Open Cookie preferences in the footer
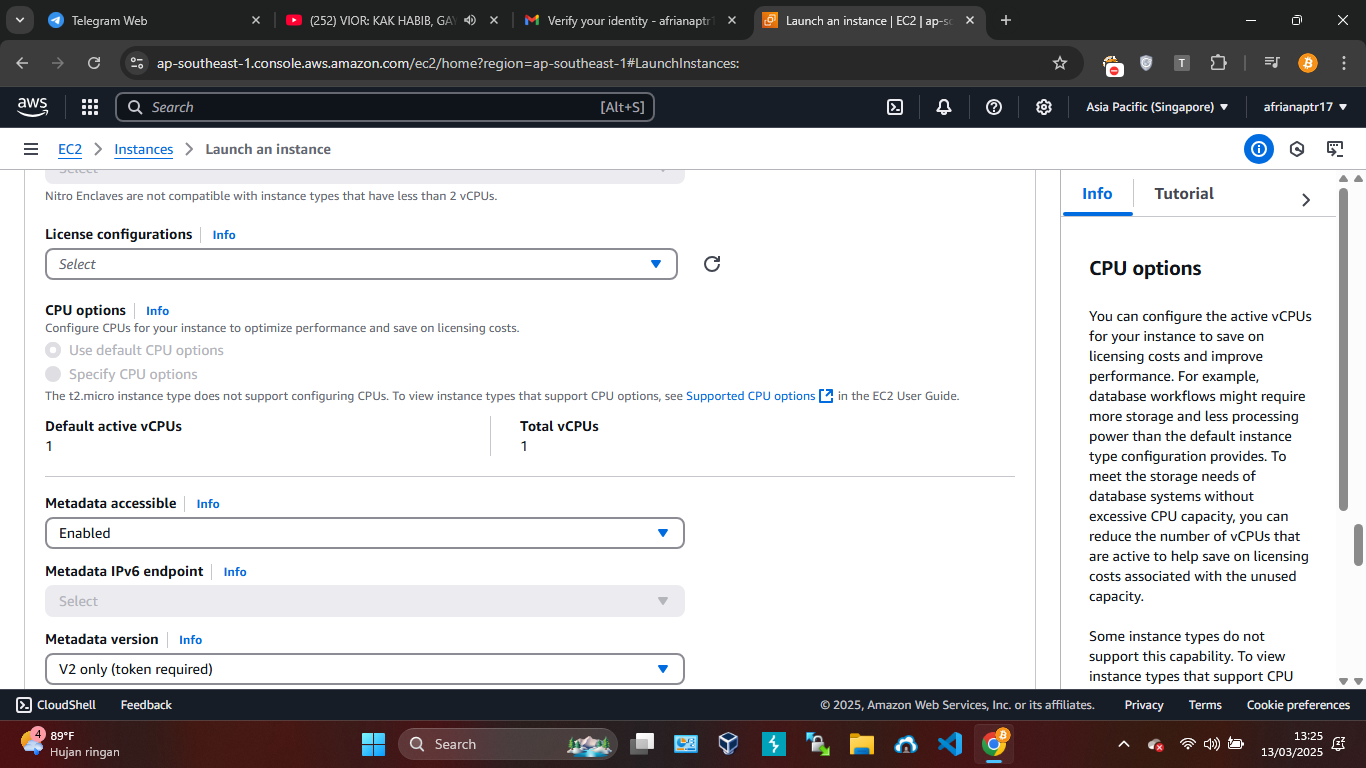Image resolution: width=1366 pixels, height=768 pixels. tap(1298, 705)
